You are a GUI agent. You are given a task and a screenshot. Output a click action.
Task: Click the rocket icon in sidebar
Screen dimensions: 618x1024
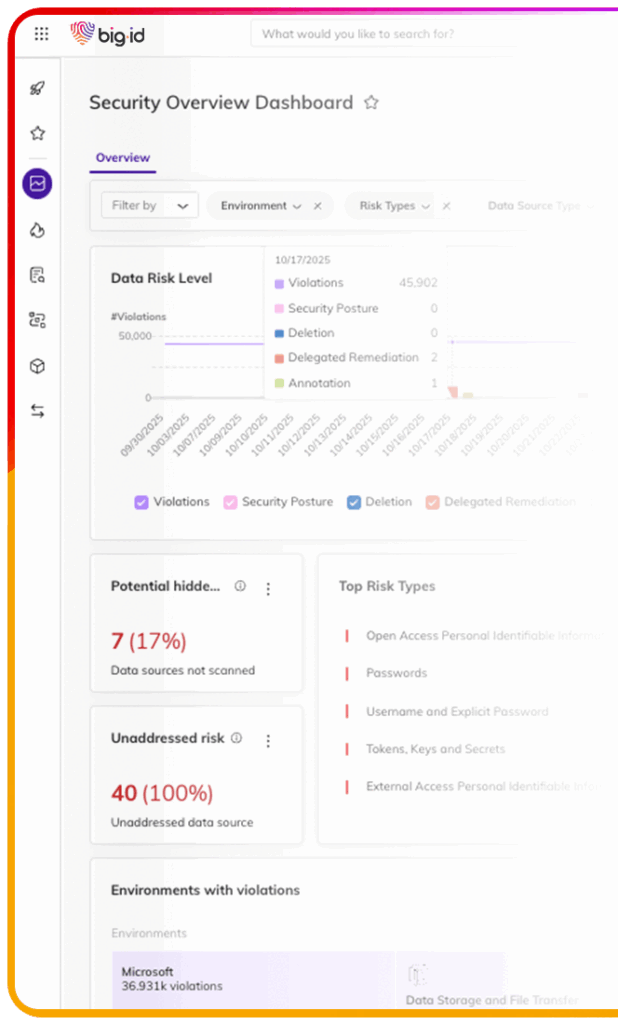click(x=37, y=88)
